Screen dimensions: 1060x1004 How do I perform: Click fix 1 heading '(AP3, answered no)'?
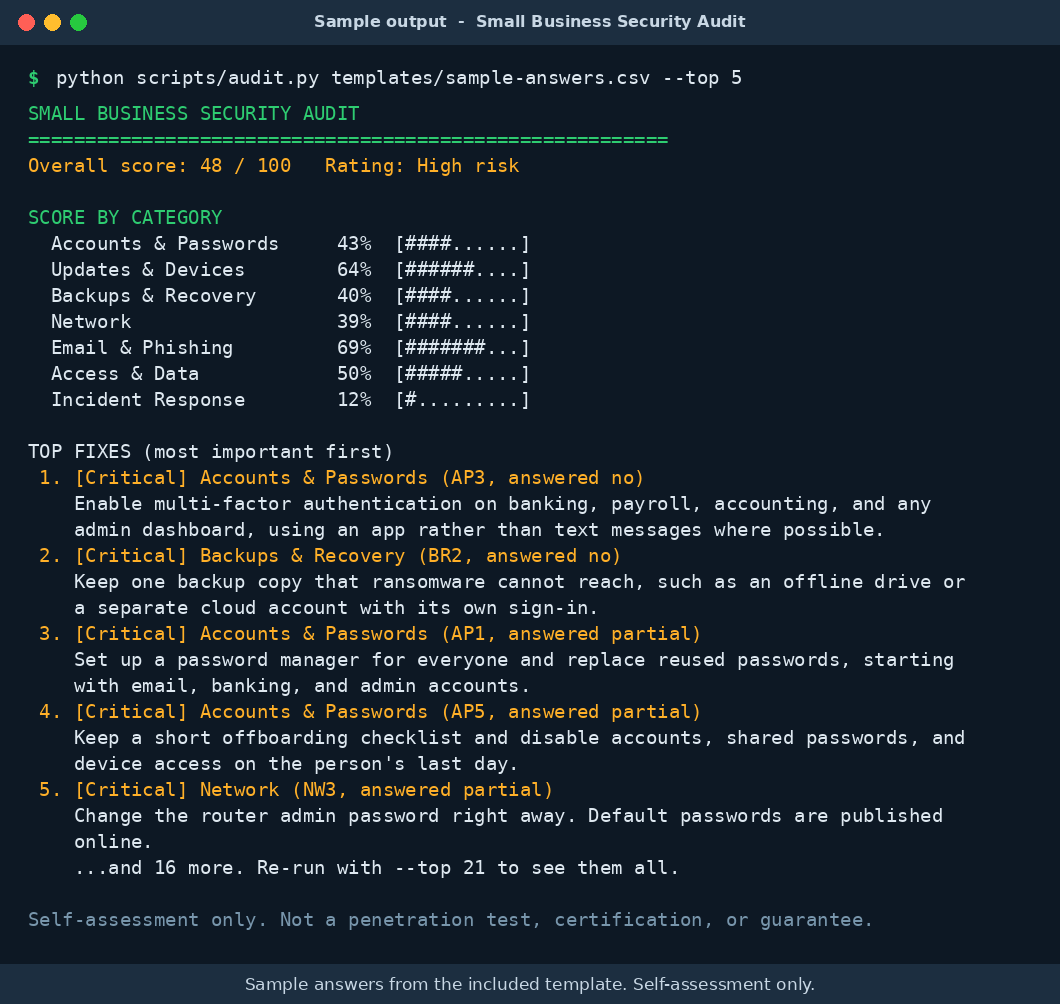[542, 478]
